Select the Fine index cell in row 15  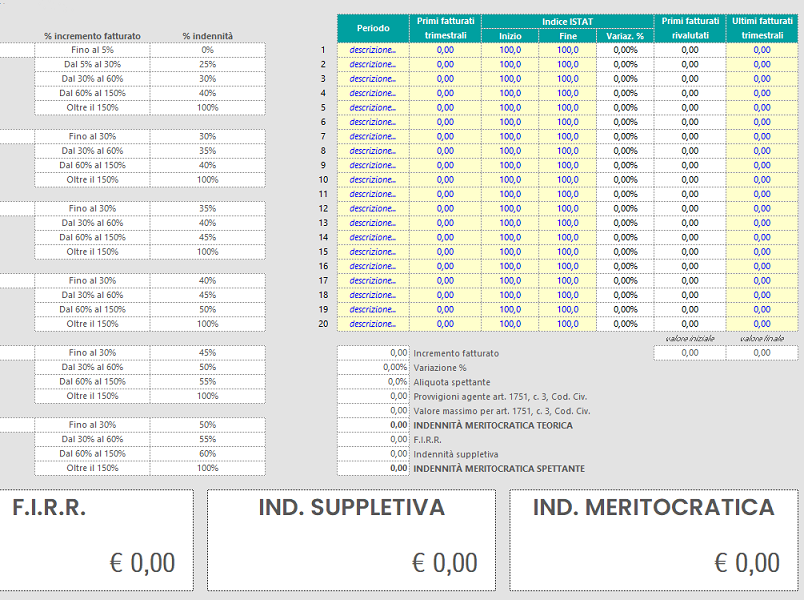click(568, 252)
